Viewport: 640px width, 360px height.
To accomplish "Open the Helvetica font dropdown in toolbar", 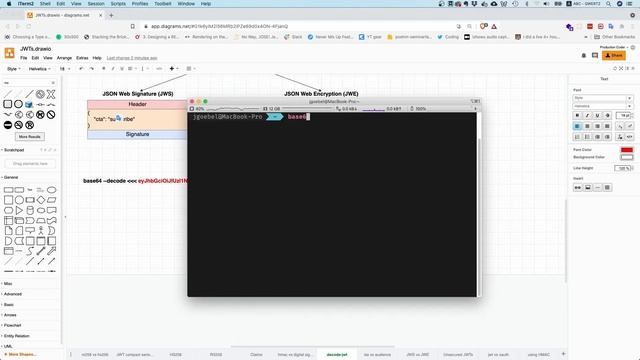I will pos(40,69).
